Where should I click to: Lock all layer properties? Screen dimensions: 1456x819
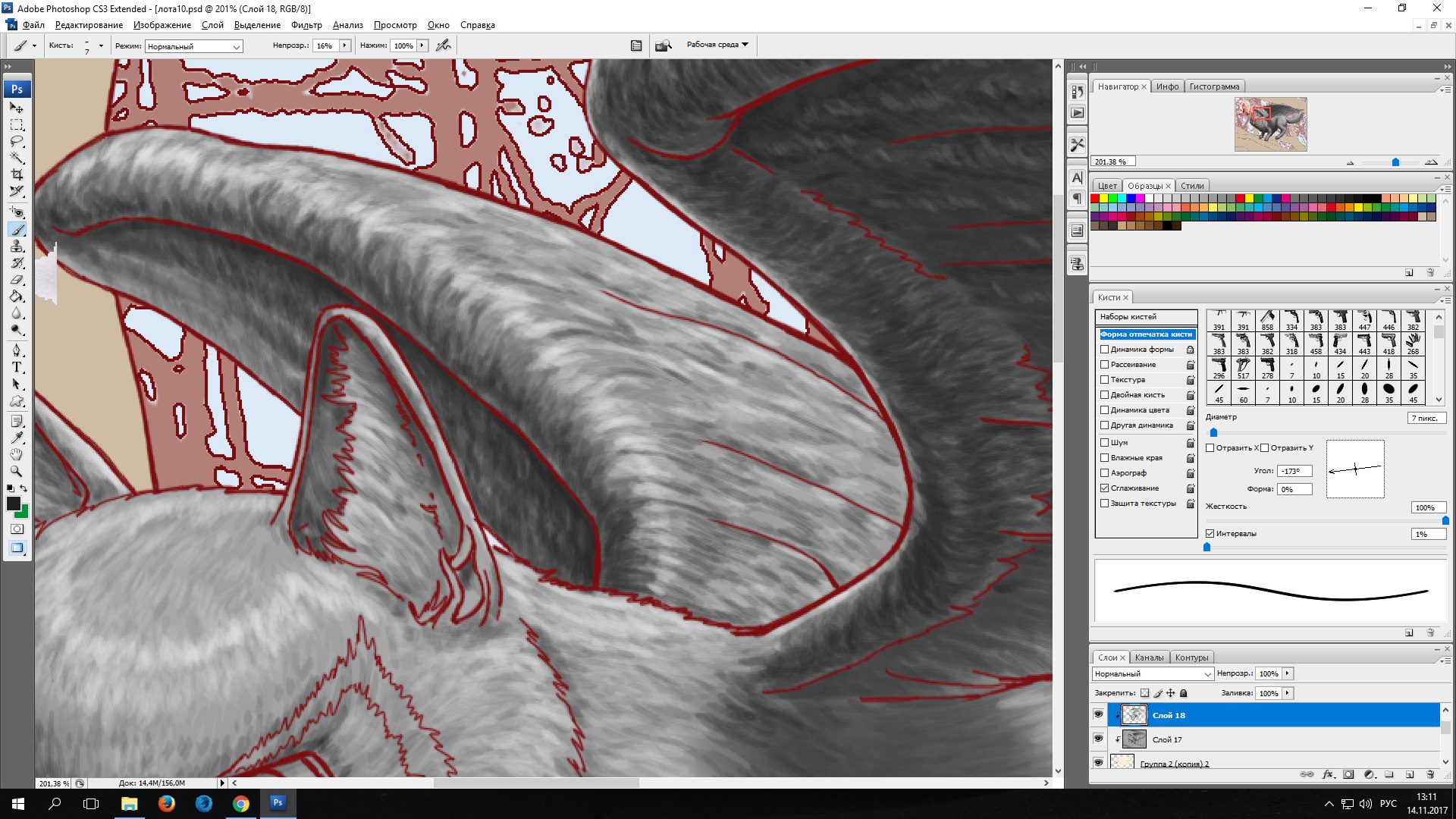click(x=1184, y=693)
